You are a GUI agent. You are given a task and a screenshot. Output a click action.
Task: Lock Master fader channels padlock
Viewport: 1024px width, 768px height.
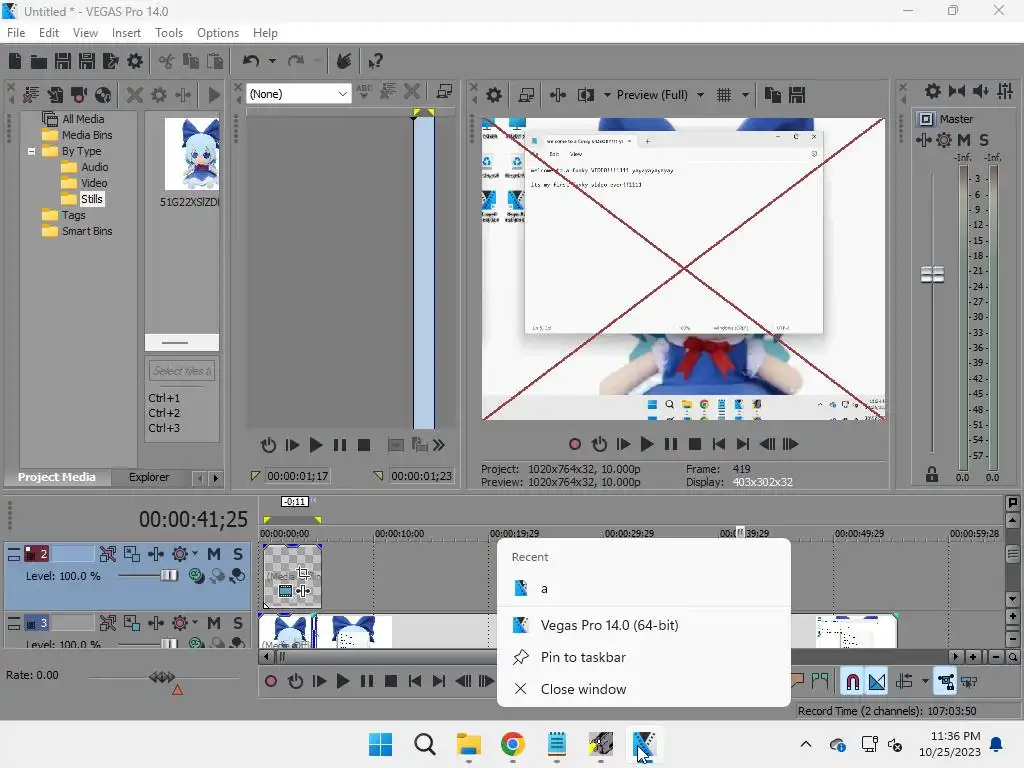pyautogui.click(x=932, y=475)
